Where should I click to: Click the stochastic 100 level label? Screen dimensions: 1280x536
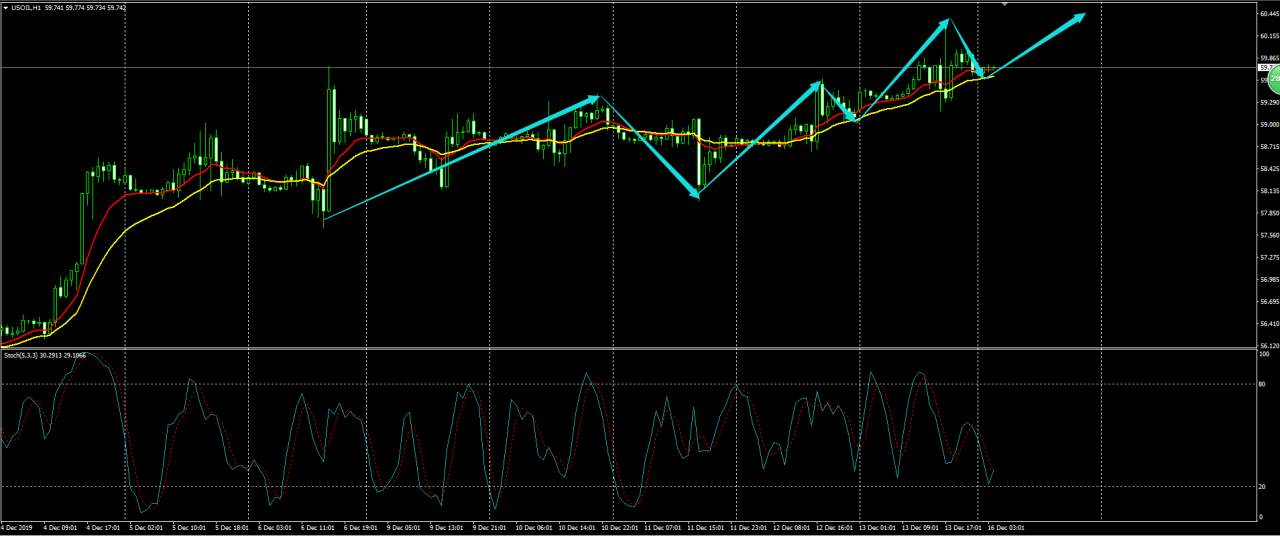click(x=1265, y=354)
